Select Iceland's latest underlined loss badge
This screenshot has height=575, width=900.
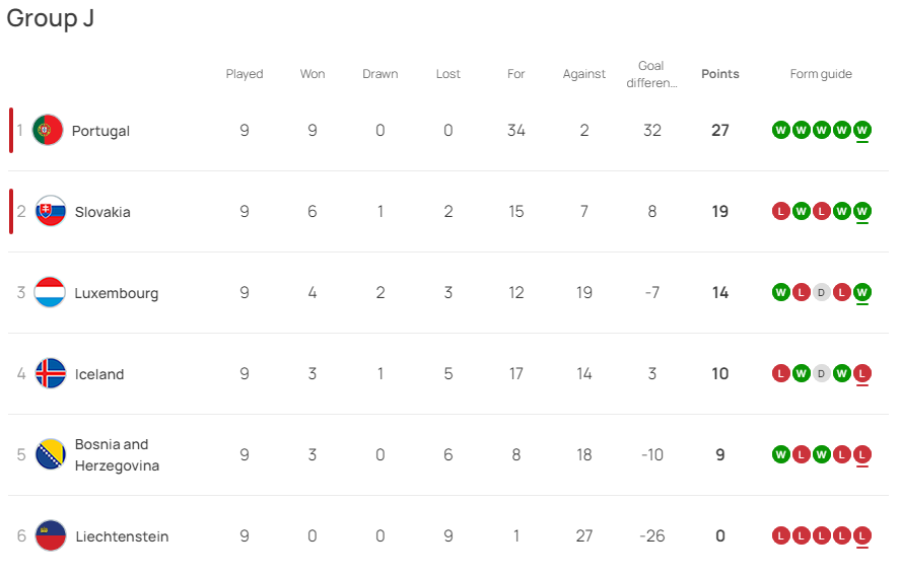pyautogui.click(x=862, y=374)
